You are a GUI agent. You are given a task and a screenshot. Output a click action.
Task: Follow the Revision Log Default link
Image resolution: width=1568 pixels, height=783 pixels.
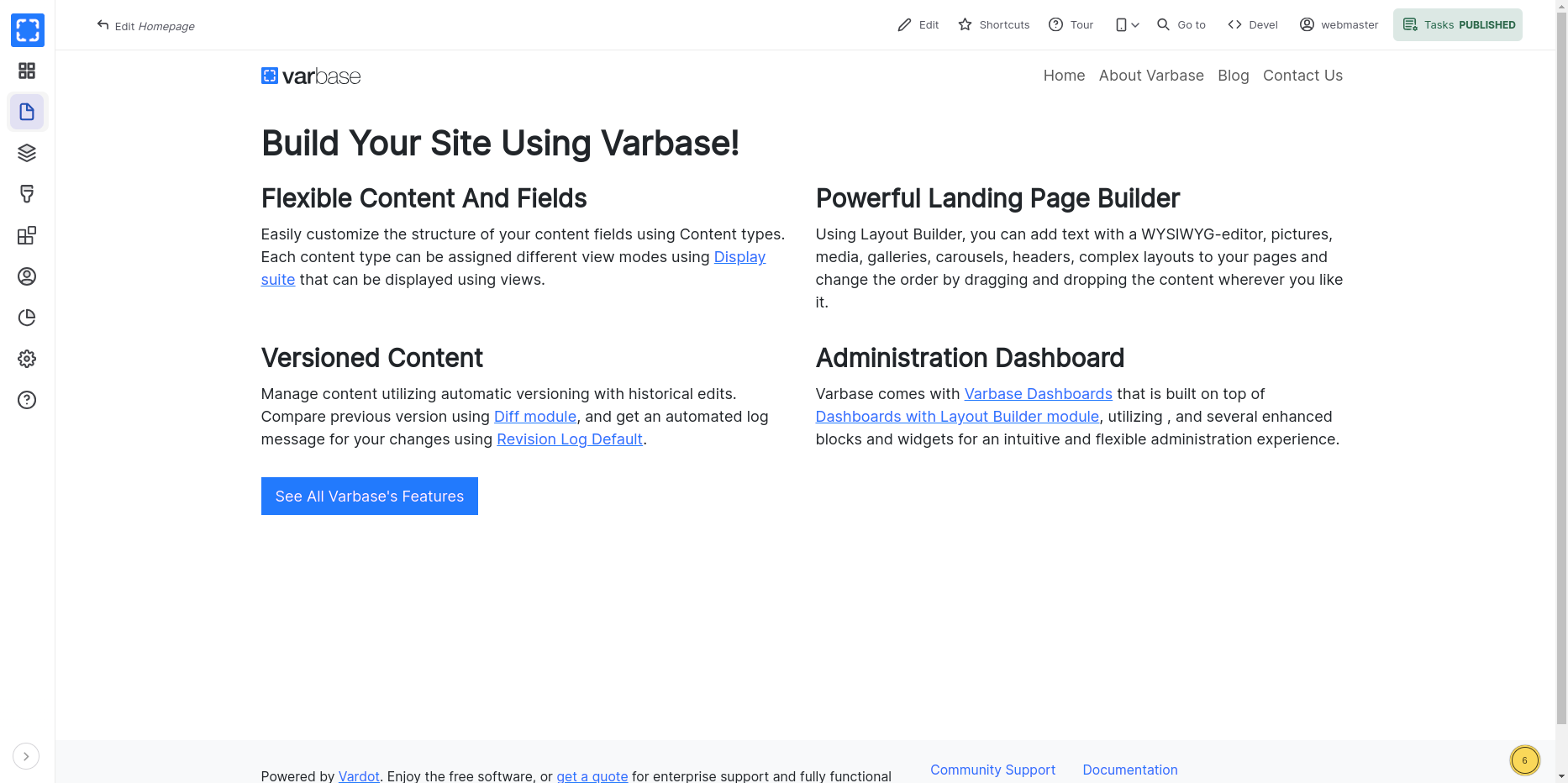coord(570,439)
